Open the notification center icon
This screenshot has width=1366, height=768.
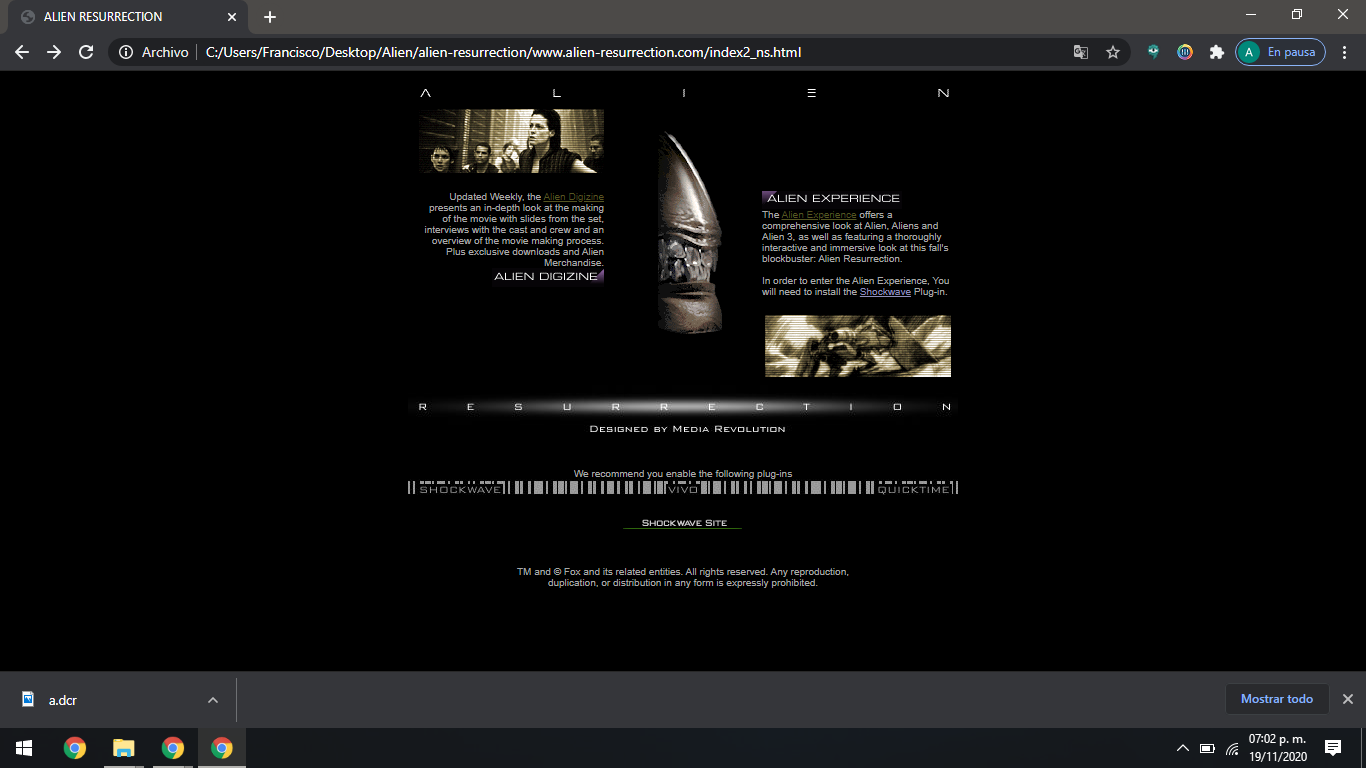click(x=1332, y=748)
